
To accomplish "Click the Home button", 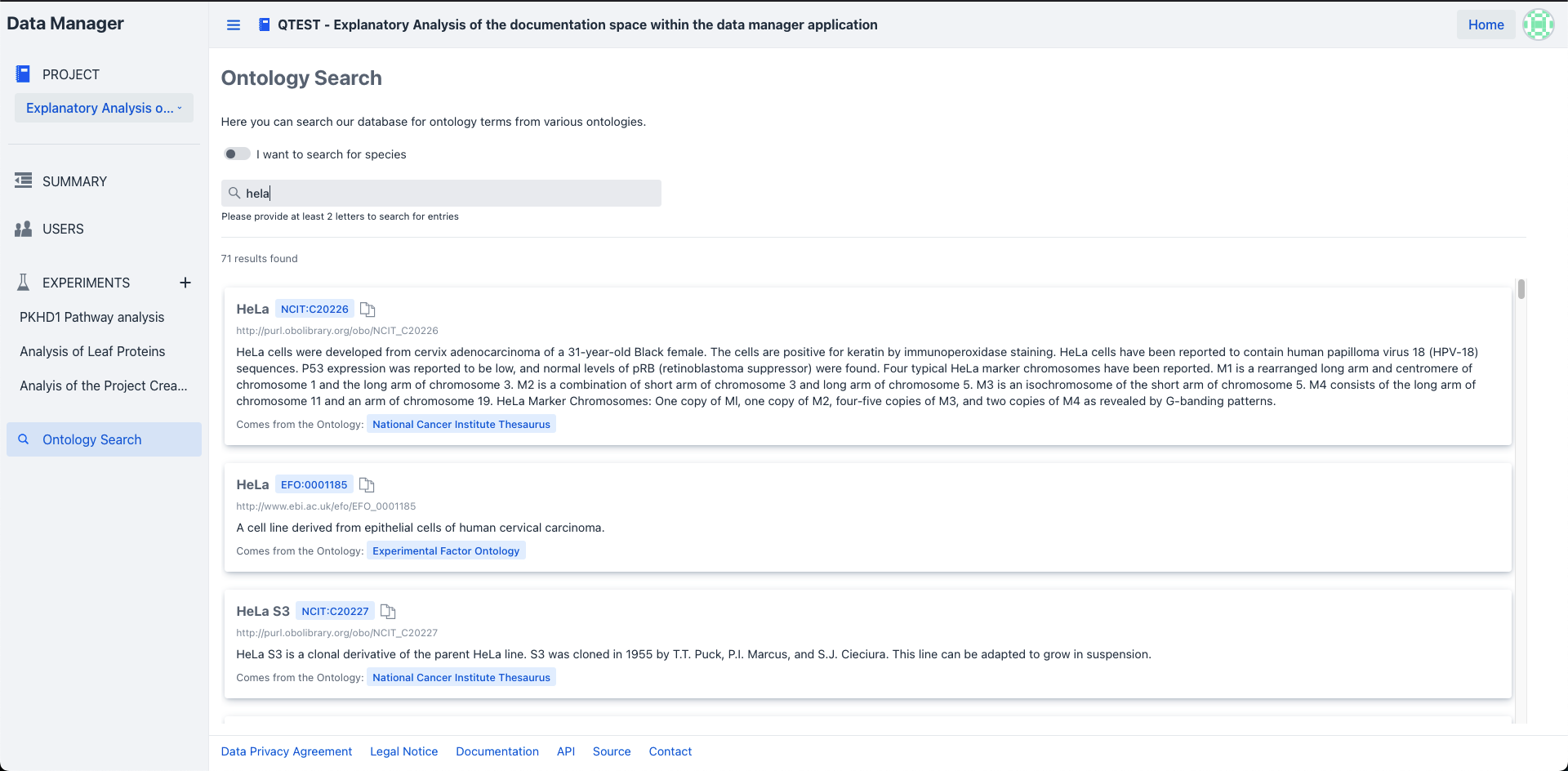I will (1486, 25).
